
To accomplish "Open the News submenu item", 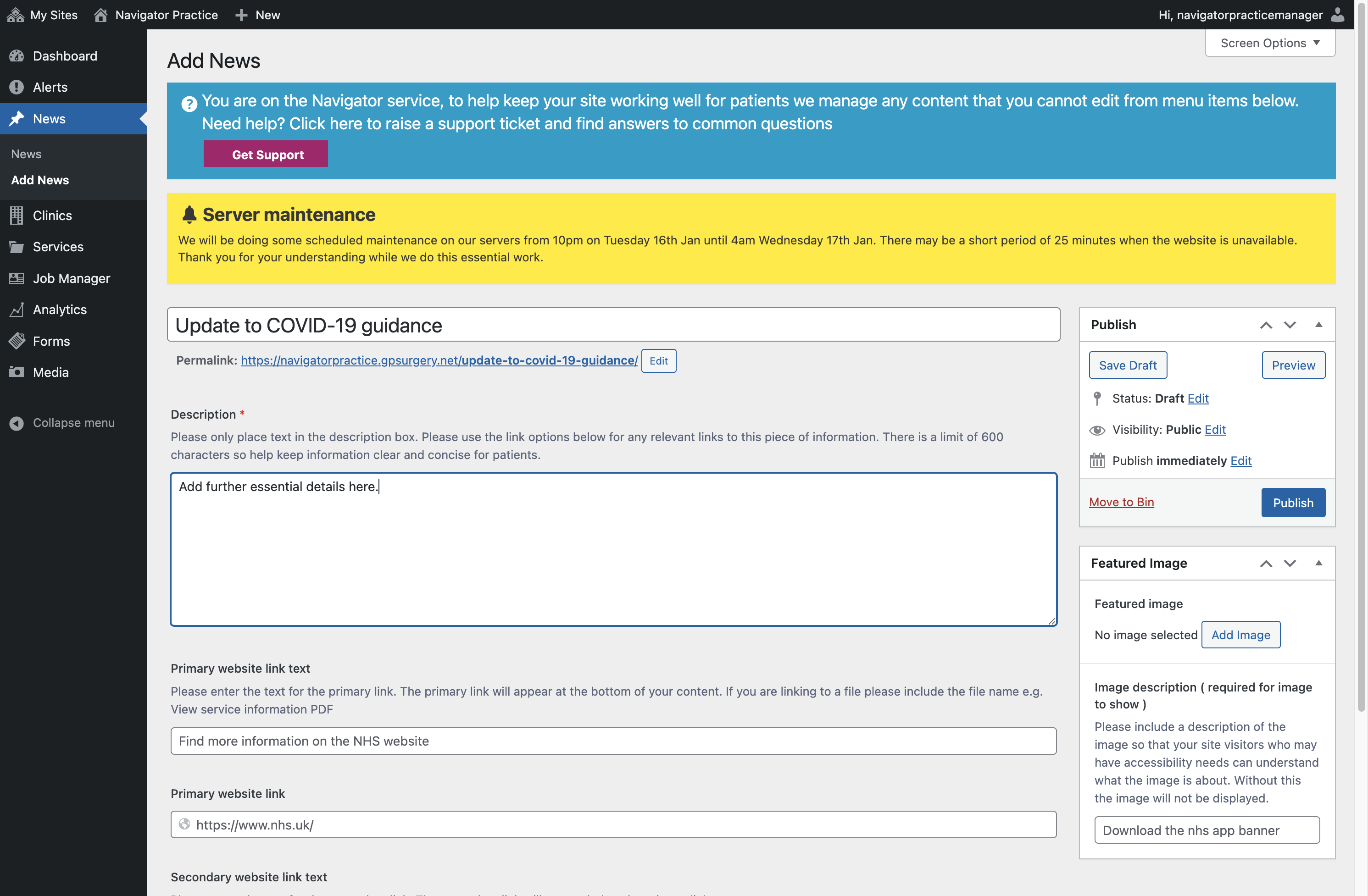I will point(27,154).
